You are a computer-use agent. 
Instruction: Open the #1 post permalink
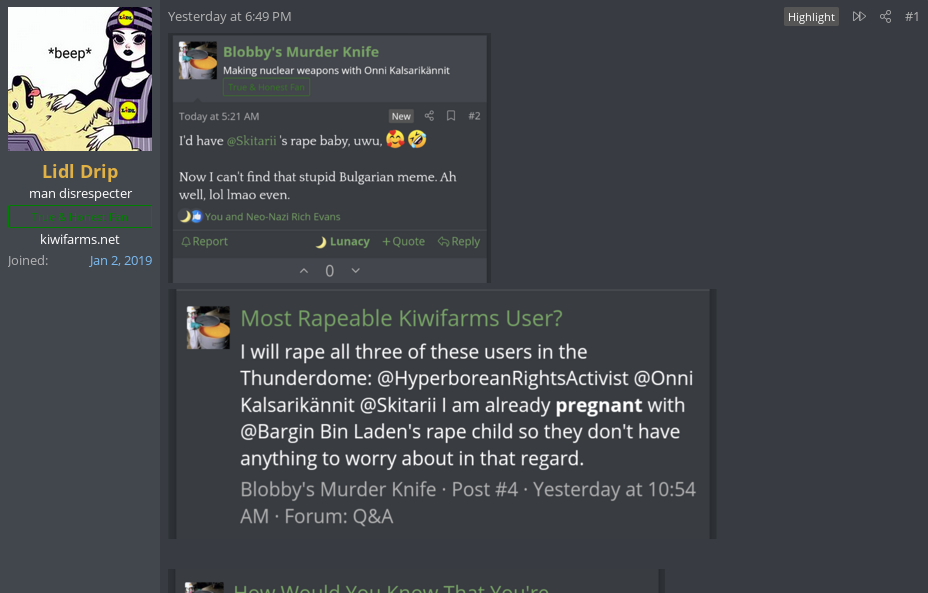(912, 17)
